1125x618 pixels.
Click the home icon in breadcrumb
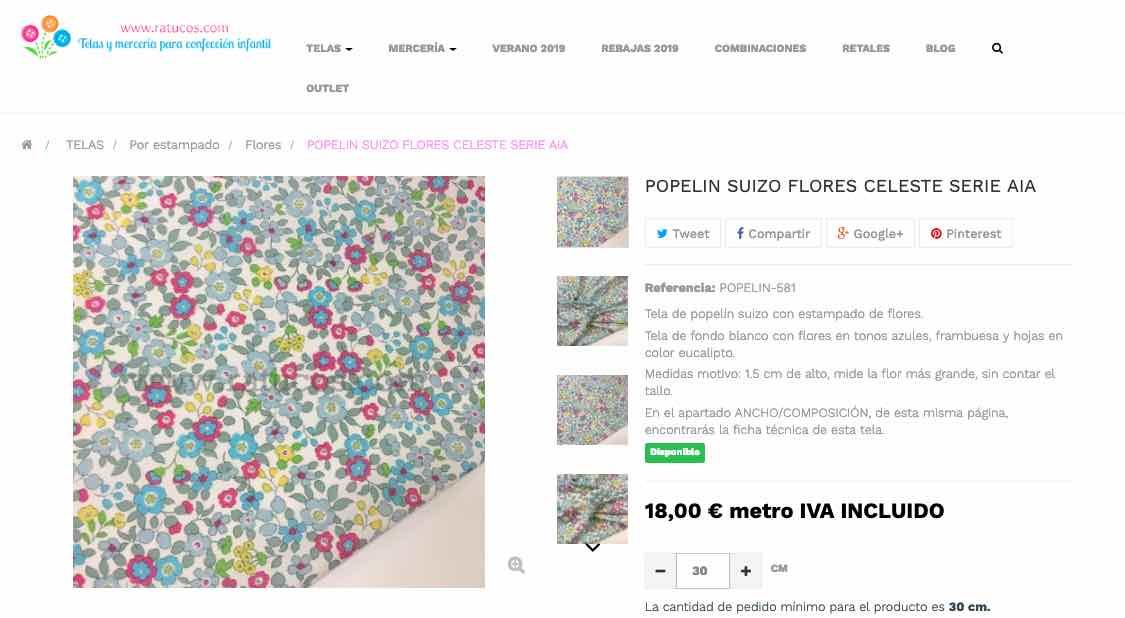click(x=27, y=145)
